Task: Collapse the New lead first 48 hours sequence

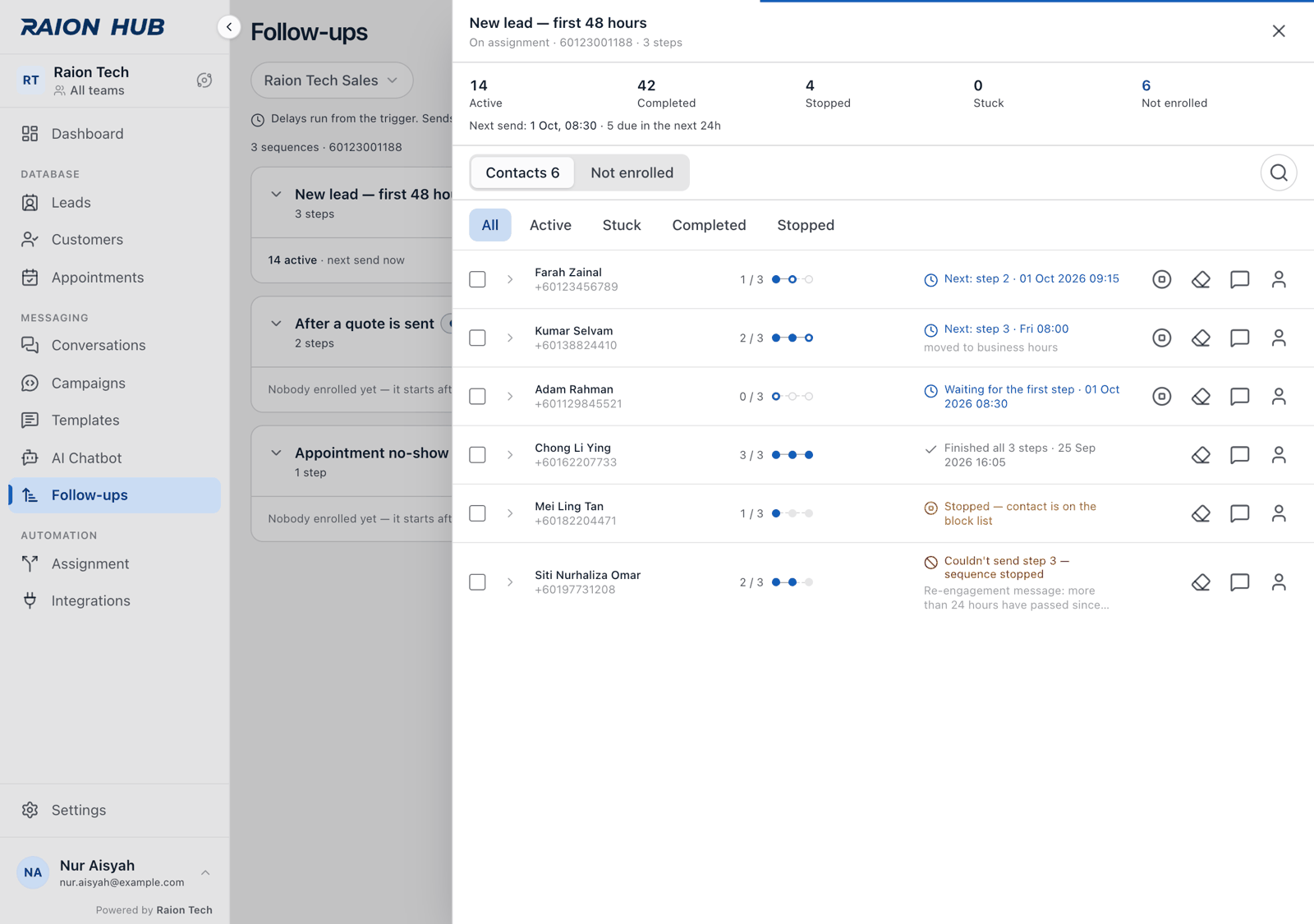Action: 276,195
